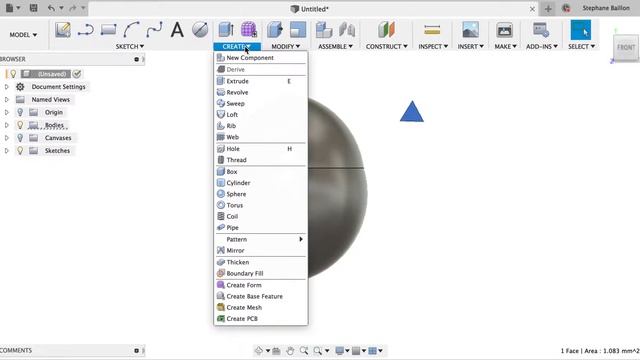
Task: Select the Create Sketch tool icon
Action: (x=63, y=30)
